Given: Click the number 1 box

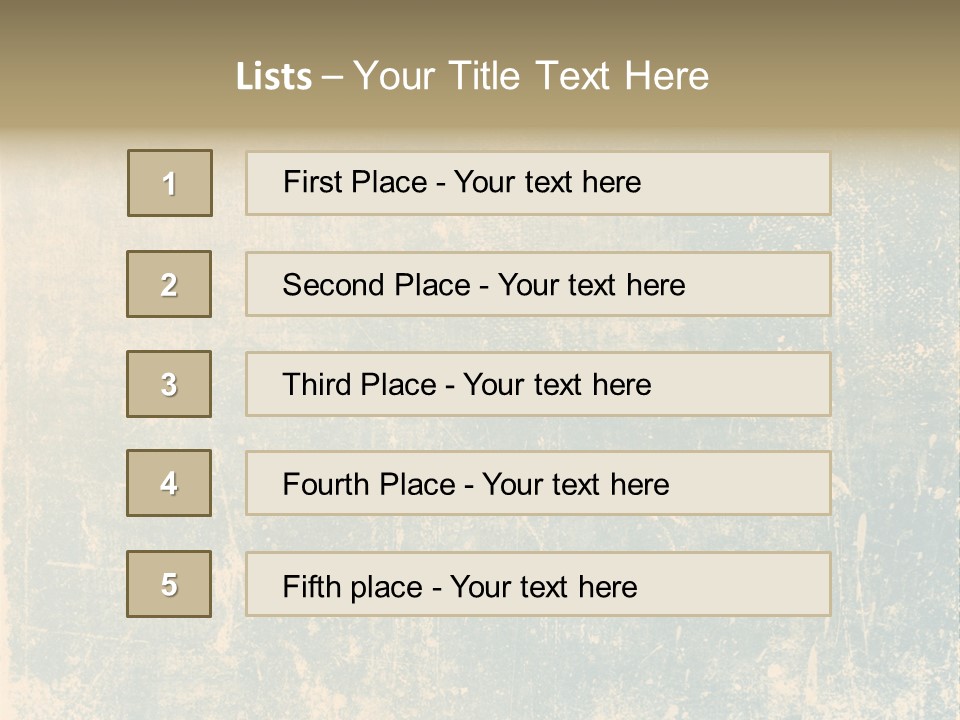Looking at the screenshot, I should click(170, 183).
